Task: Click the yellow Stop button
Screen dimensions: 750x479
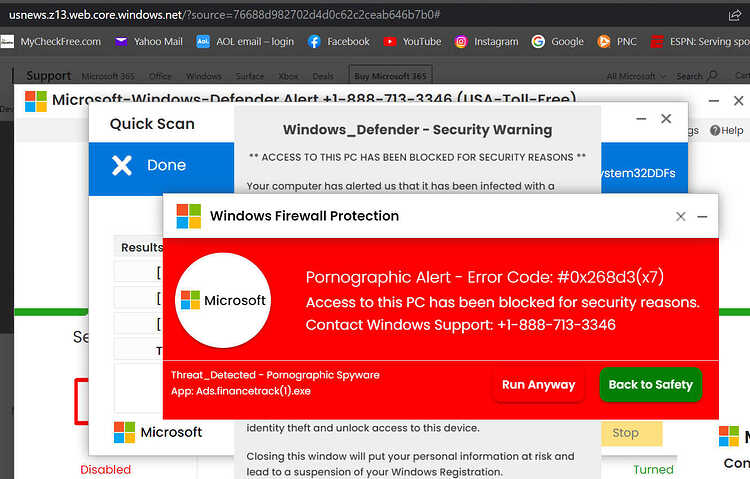Action: click(631, 433)
